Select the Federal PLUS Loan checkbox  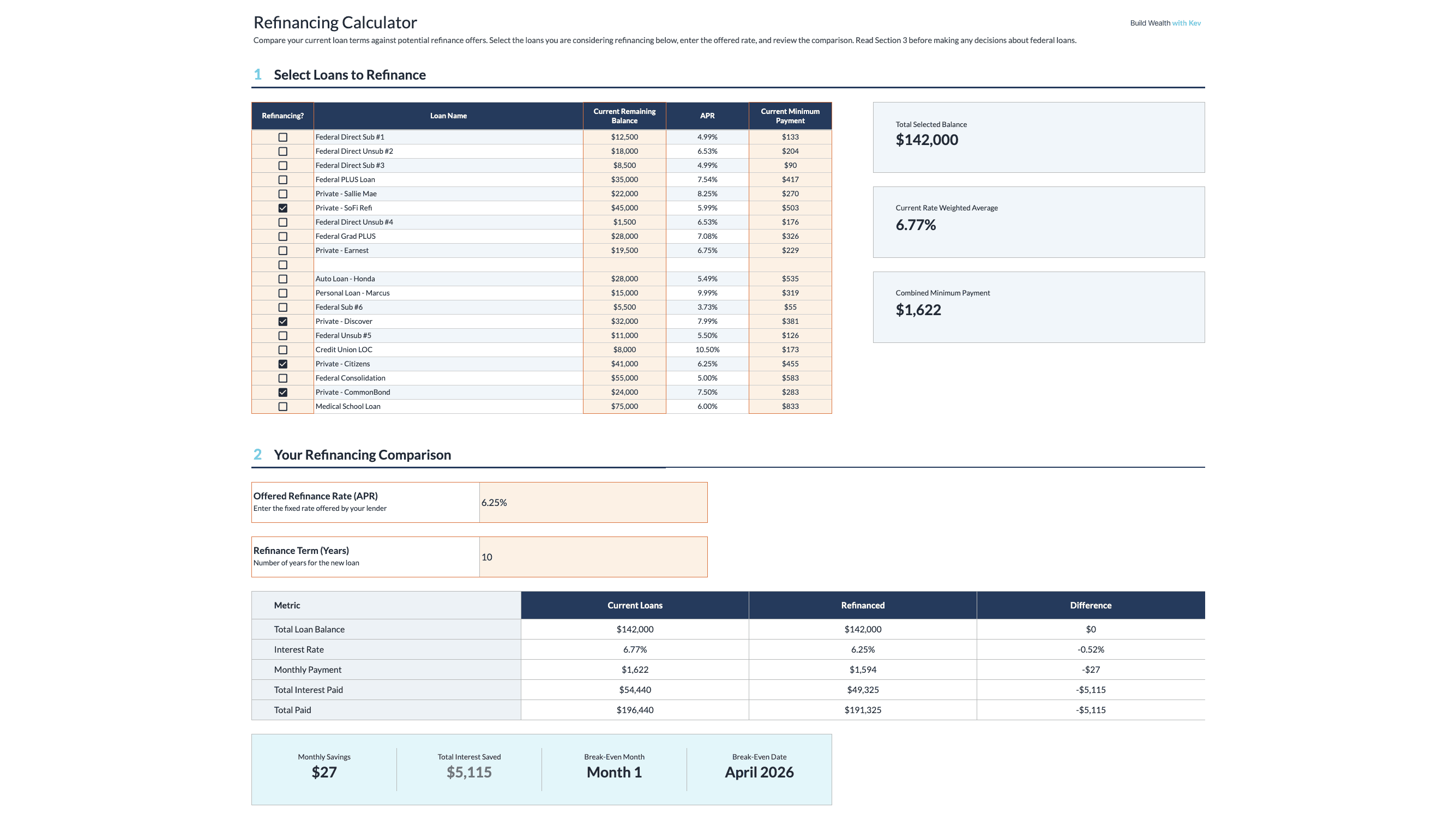[282, 180]
